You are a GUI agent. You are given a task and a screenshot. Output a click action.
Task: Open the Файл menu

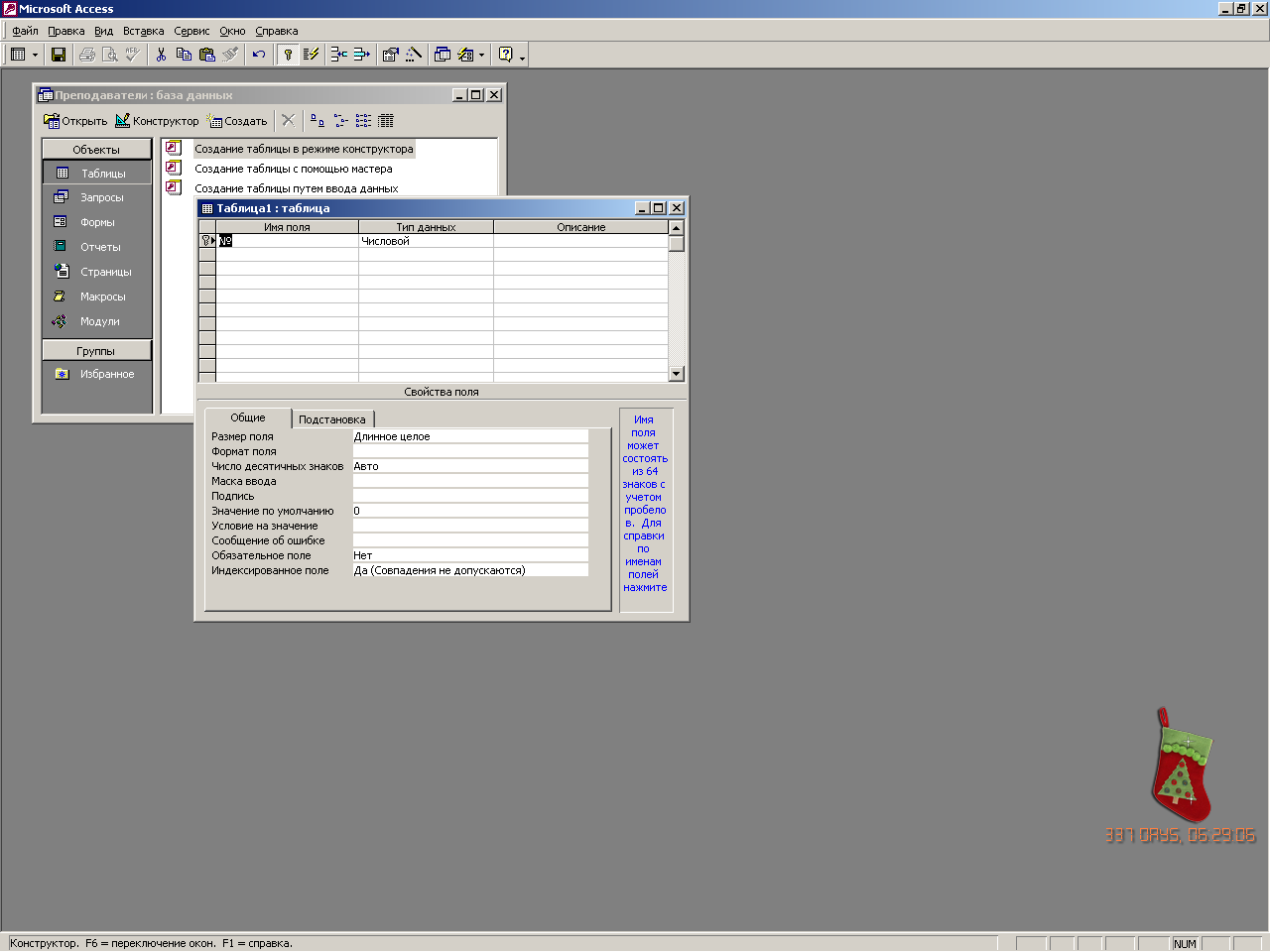pos(25,31)
